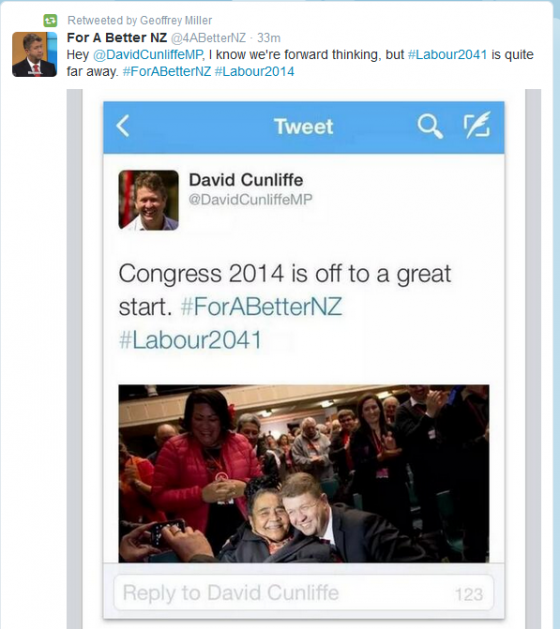560x629 pixels.
Task: Open the @DavidCunliffeMP mention link
Action: 148,55
